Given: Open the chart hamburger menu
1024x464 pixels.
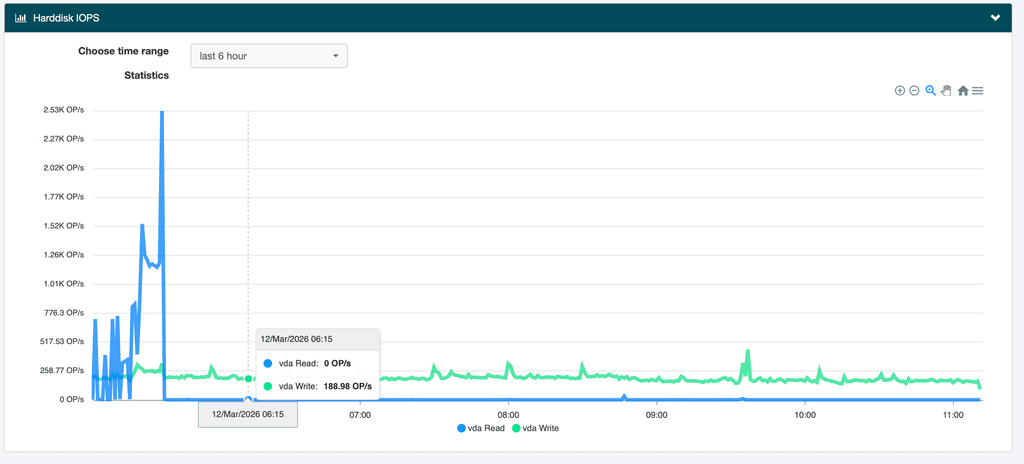Looking at the screenshot, I should 978,91.
